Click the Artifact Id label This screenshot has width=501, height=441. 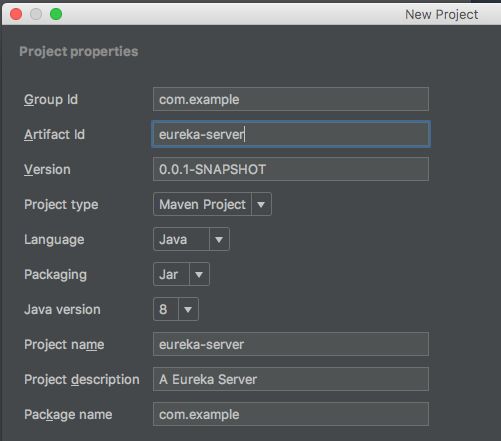(54, 135)
